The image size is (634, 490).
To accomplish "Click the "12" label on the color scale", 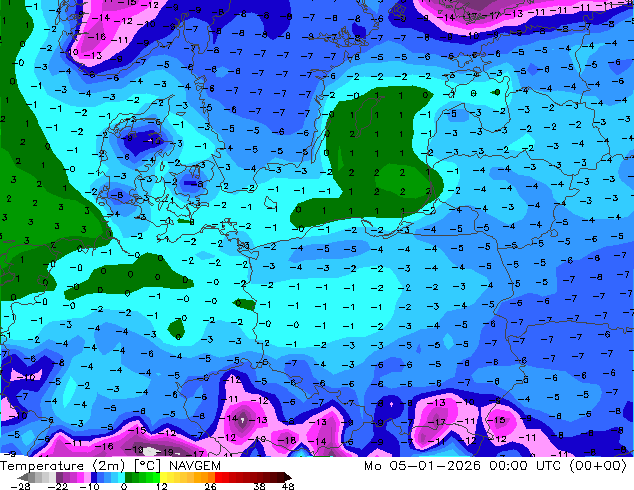I will pos(162,486).
